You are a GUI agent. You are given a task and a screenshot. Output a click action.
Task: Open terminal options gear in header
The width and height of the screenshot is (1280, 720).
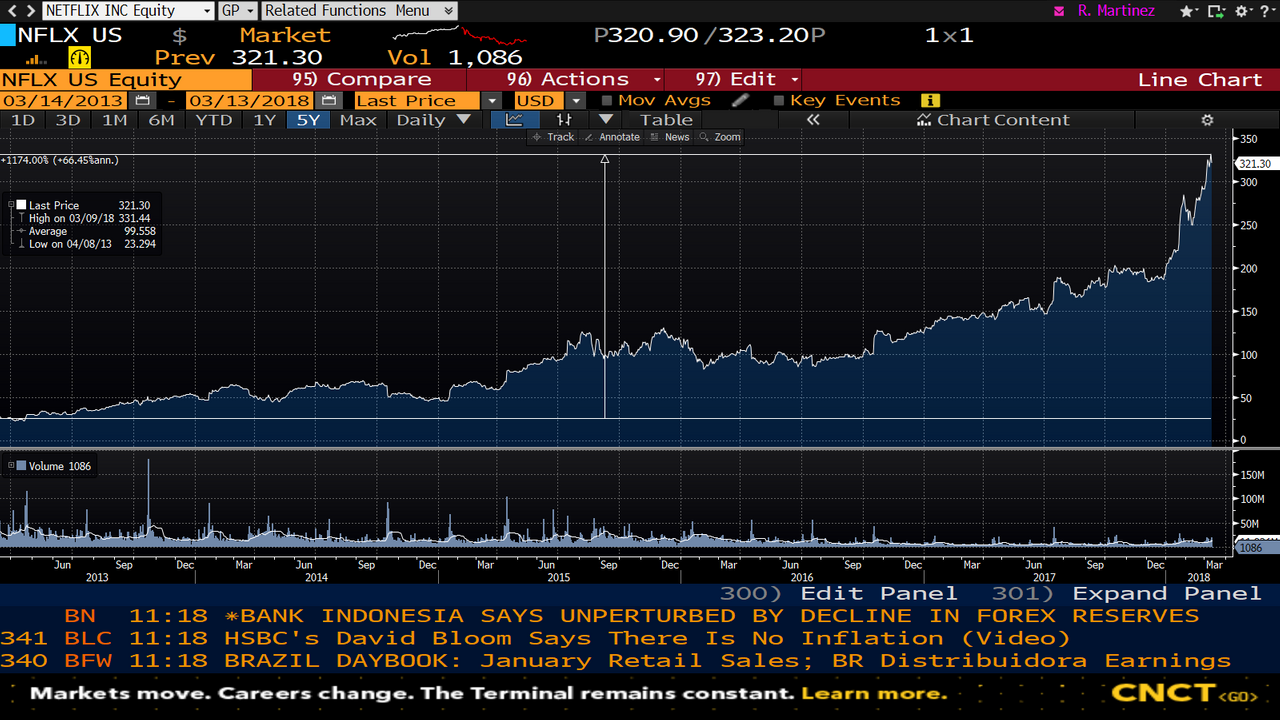pos(1244,11)
